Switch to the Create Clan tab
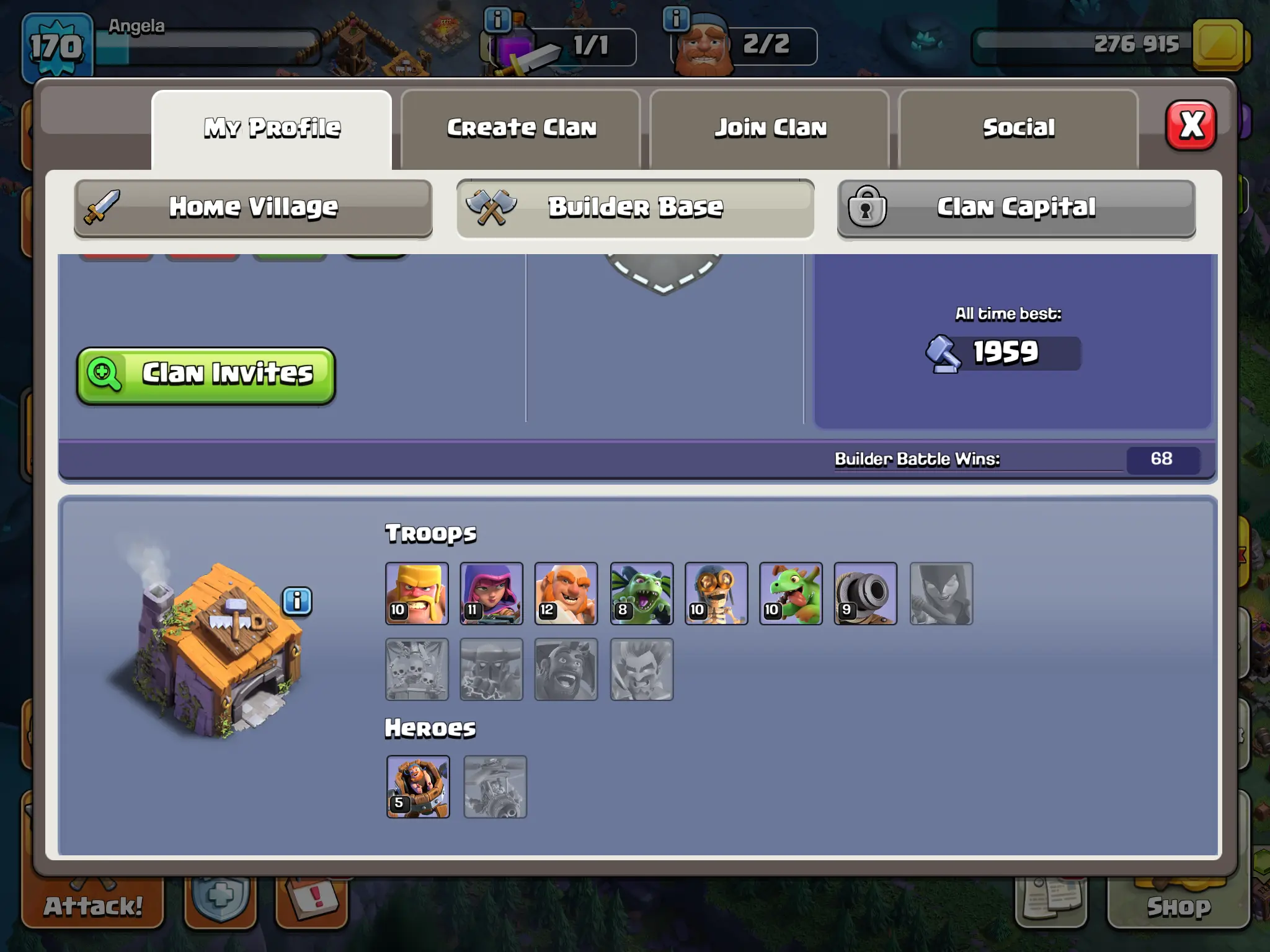The image size is (1270, 952). [x=521, y=128]
